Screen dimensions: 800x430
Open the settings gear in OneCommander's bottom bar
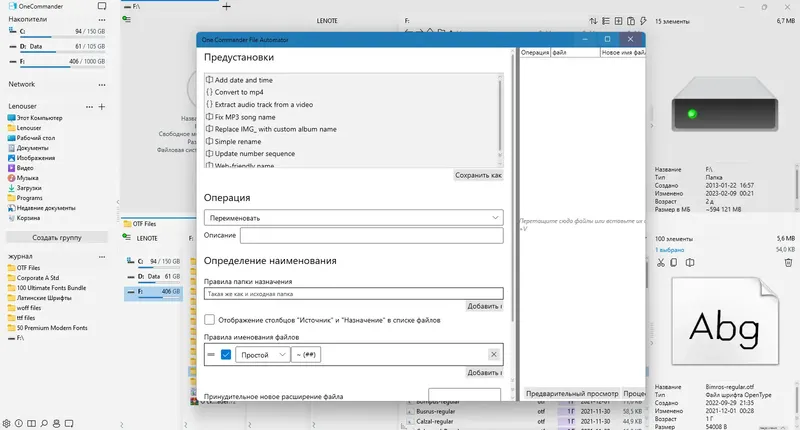point(6,423)
